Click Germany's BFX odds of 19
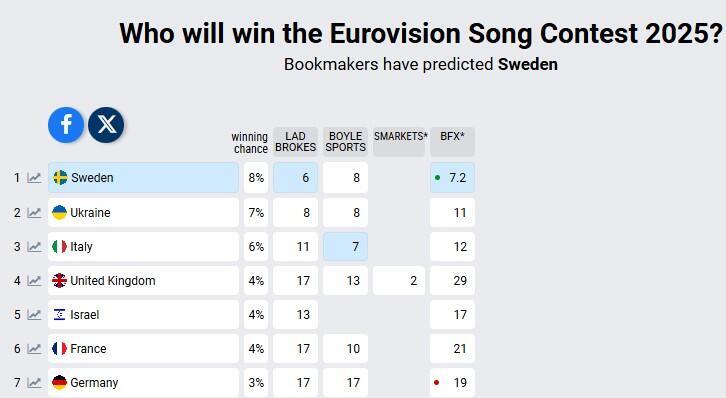 click(452, 383)
